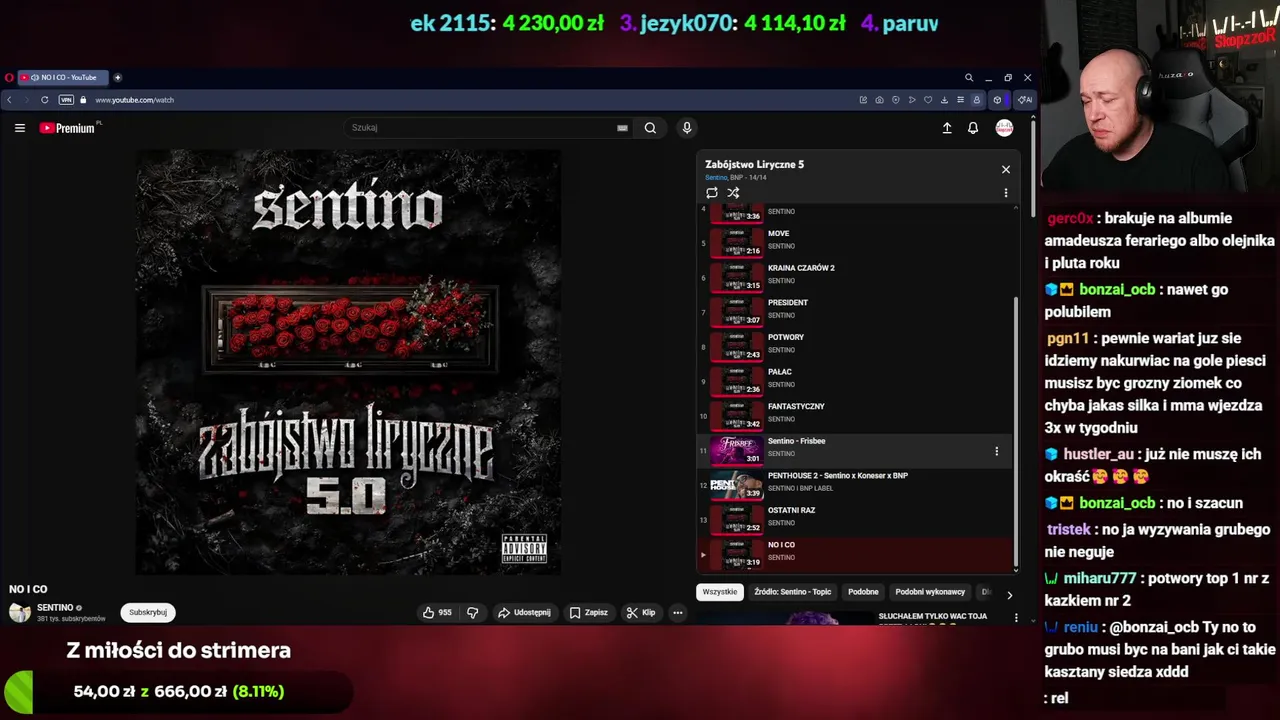Open YouTube notifications bell
The height and width of the screenshot is (720, 1280).
pos(973,128)
